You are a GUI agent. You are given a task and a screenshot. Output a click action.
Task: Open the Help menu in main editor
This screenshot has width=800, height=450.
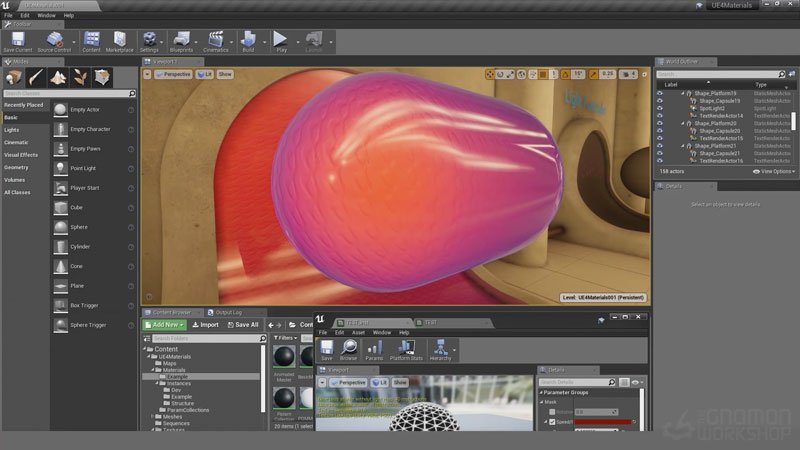(69, 16)
